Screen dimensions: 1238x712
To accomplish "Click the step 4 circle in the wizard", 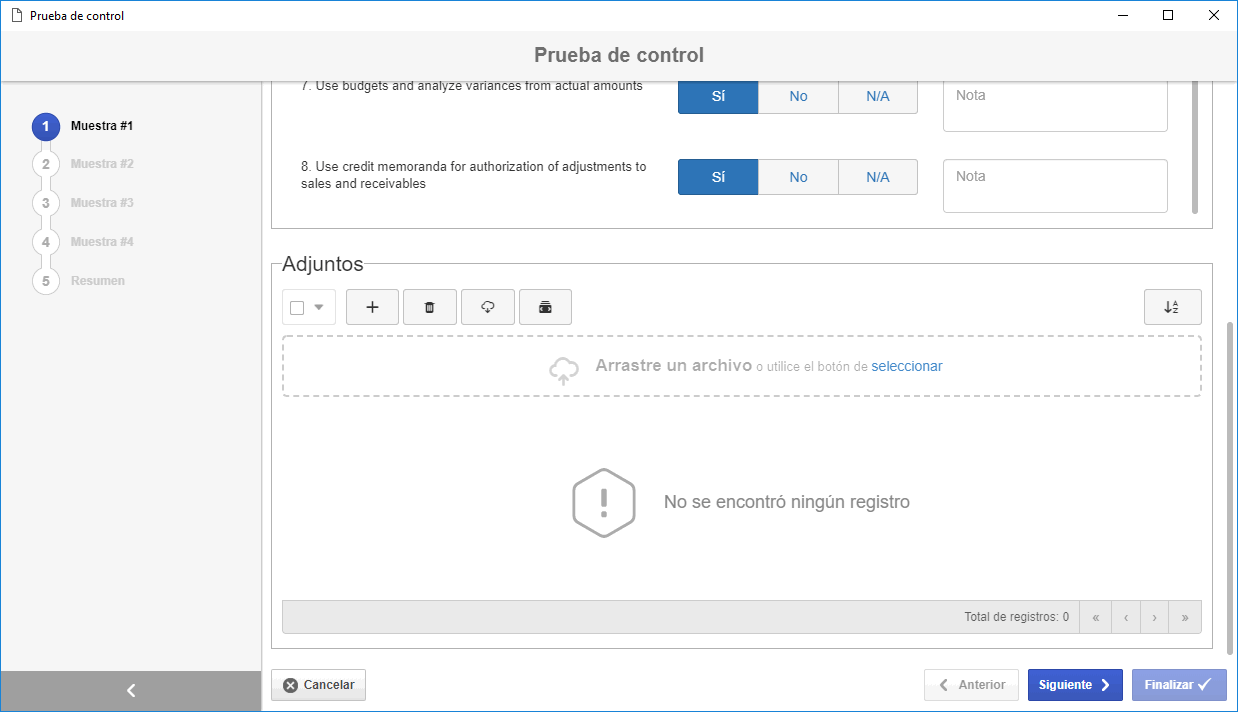I will pyautogui.click(x=46, y=242).
